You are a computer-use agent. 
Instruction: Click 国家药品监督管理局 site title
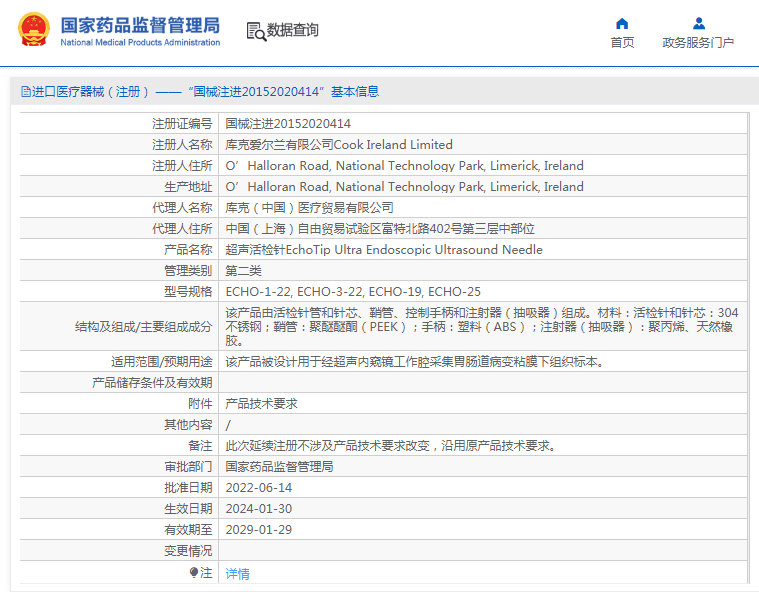(140, 25)
